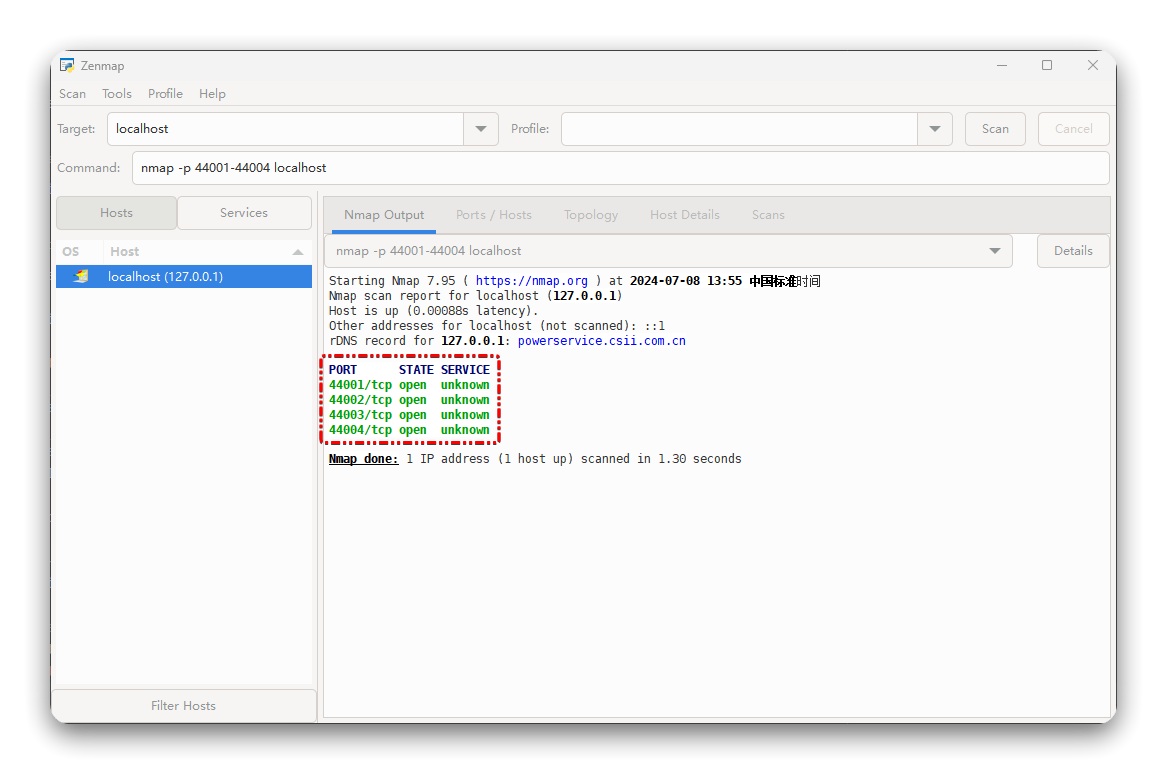Image resolution: width=1167 pixels, height=774 pixels.
Task: Switch to the Ports / Hosts tab
Action: [494, 215]
